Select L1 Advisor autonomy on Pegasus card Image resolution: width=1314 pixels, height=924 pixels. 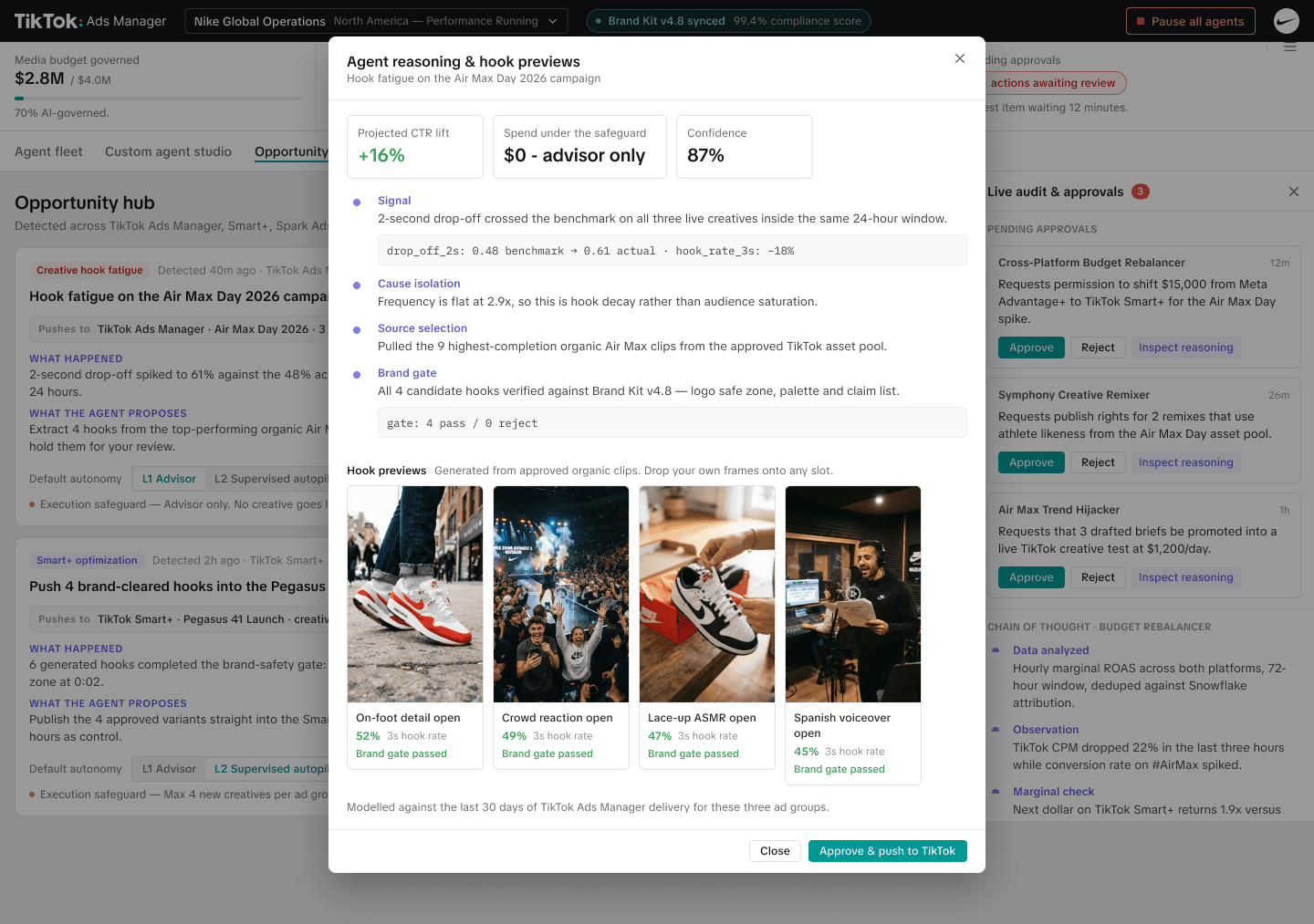pos(169,769)
